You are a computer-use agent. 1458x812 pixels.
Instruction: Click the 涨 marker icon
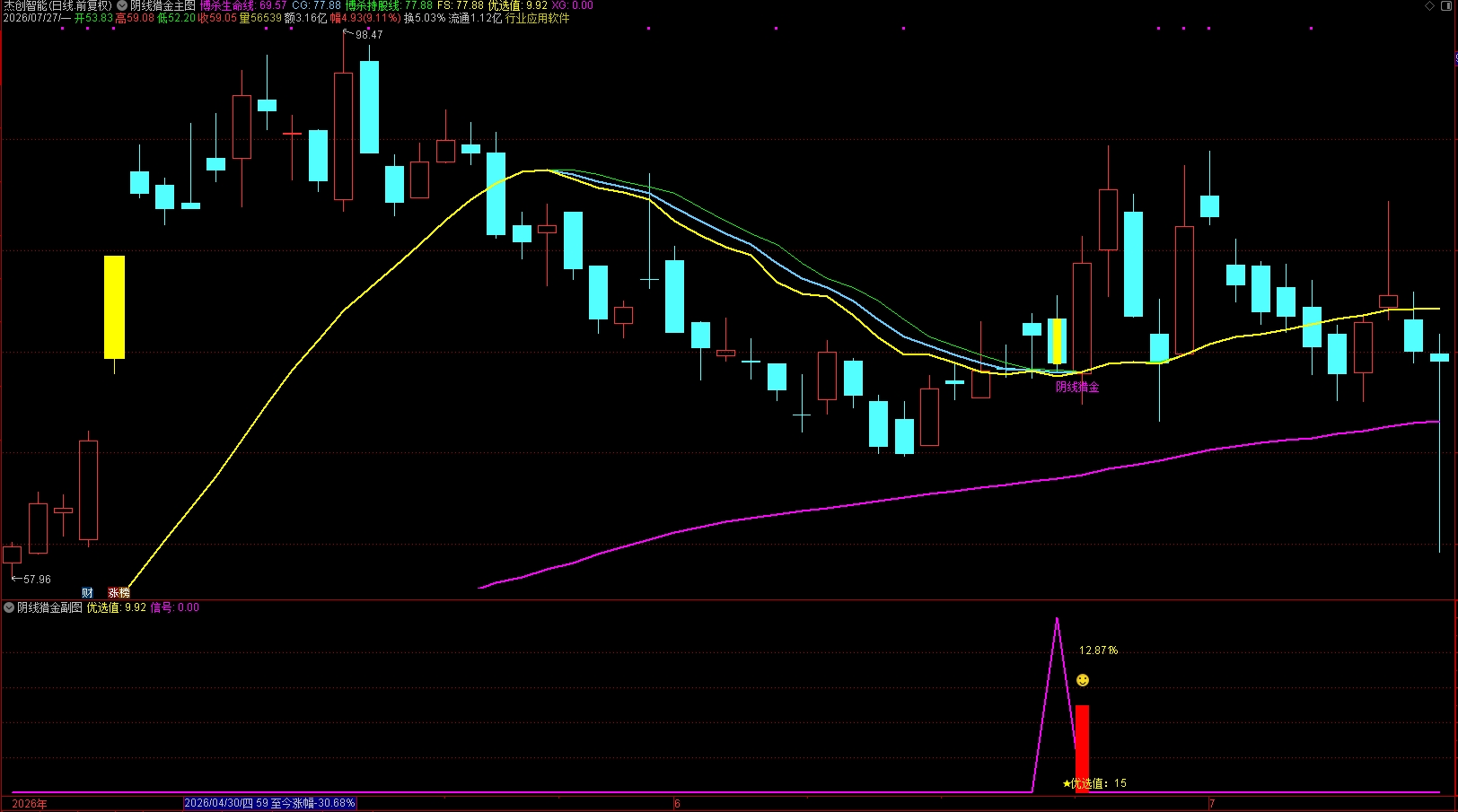[113, 592]
